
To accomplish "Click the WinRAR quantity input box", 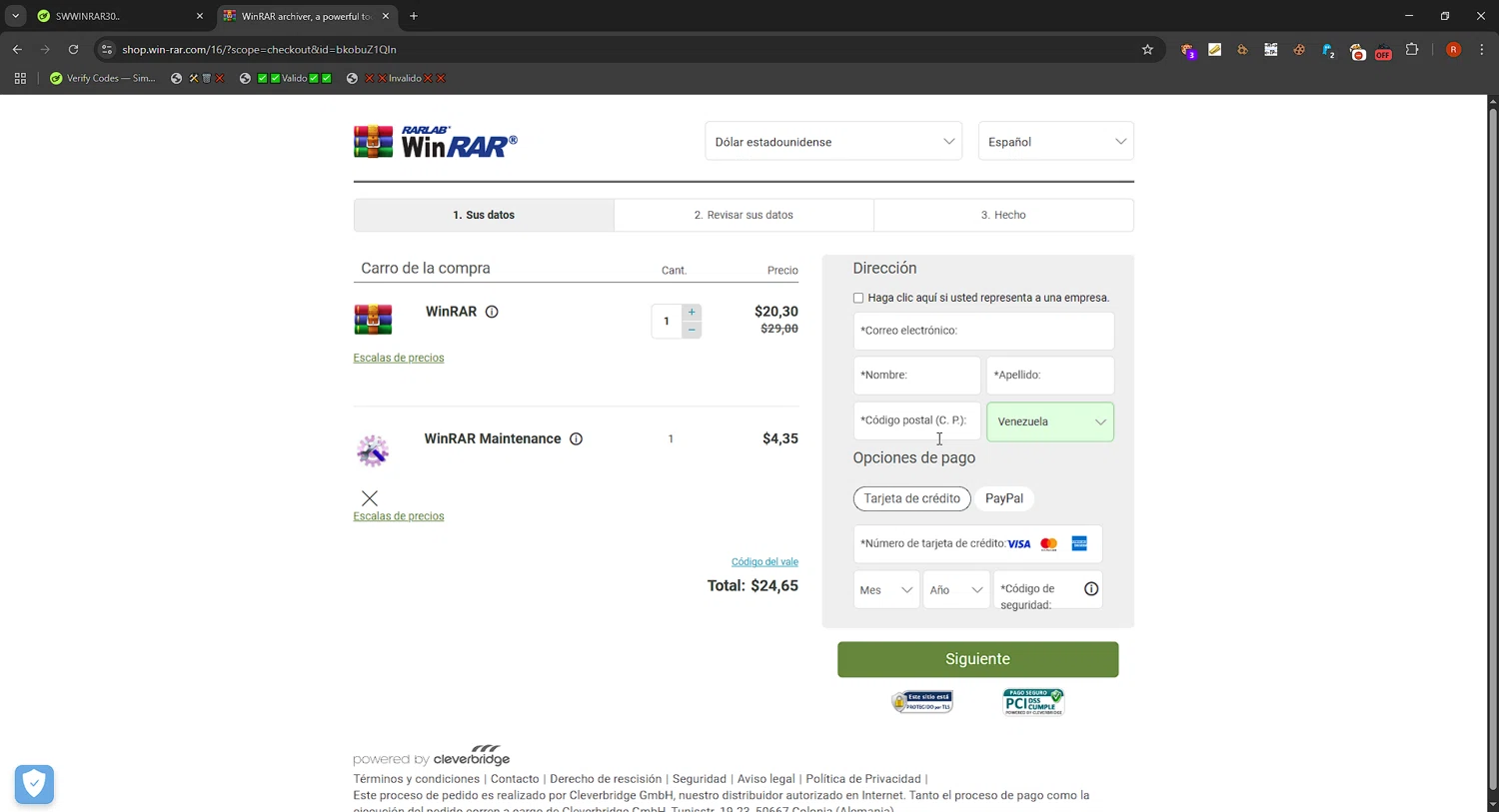I will click(x=667, y=321).
